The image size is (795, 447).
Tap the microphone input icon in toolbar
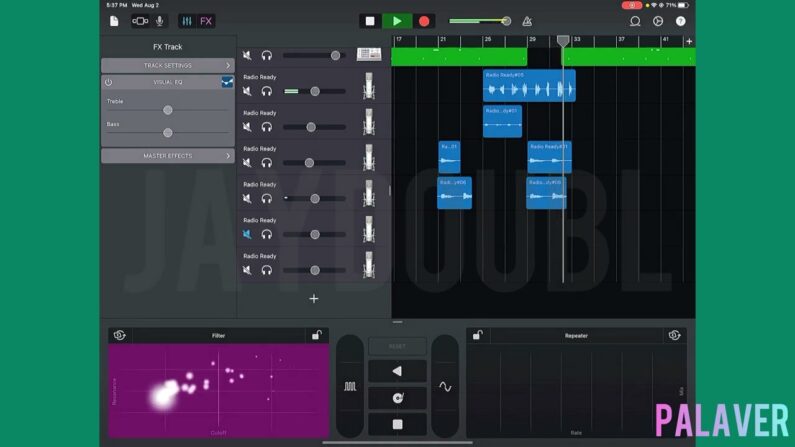coord(160,21)
